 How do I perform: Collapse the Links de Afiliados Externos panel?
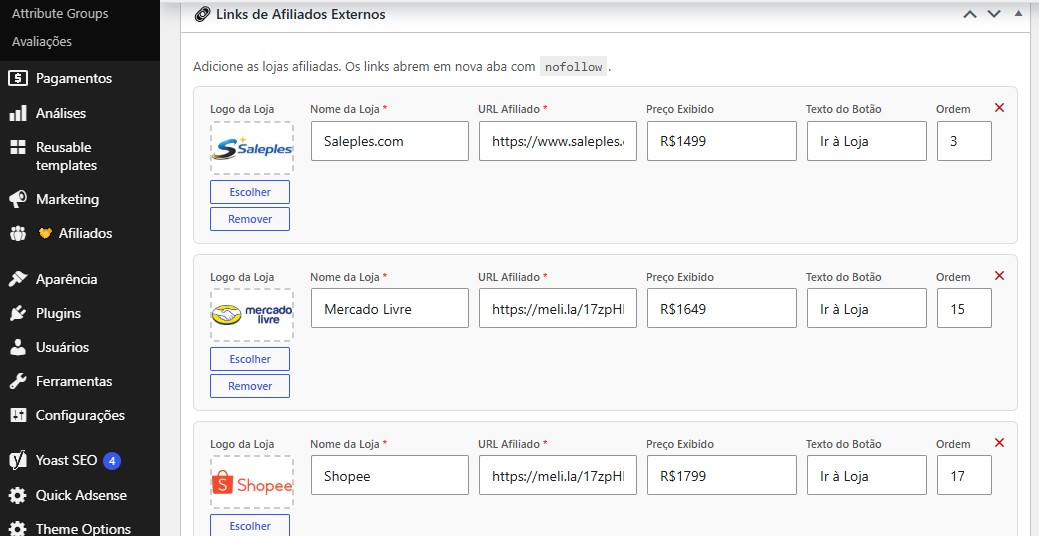pyautogui.click(x=1018, y=13)
